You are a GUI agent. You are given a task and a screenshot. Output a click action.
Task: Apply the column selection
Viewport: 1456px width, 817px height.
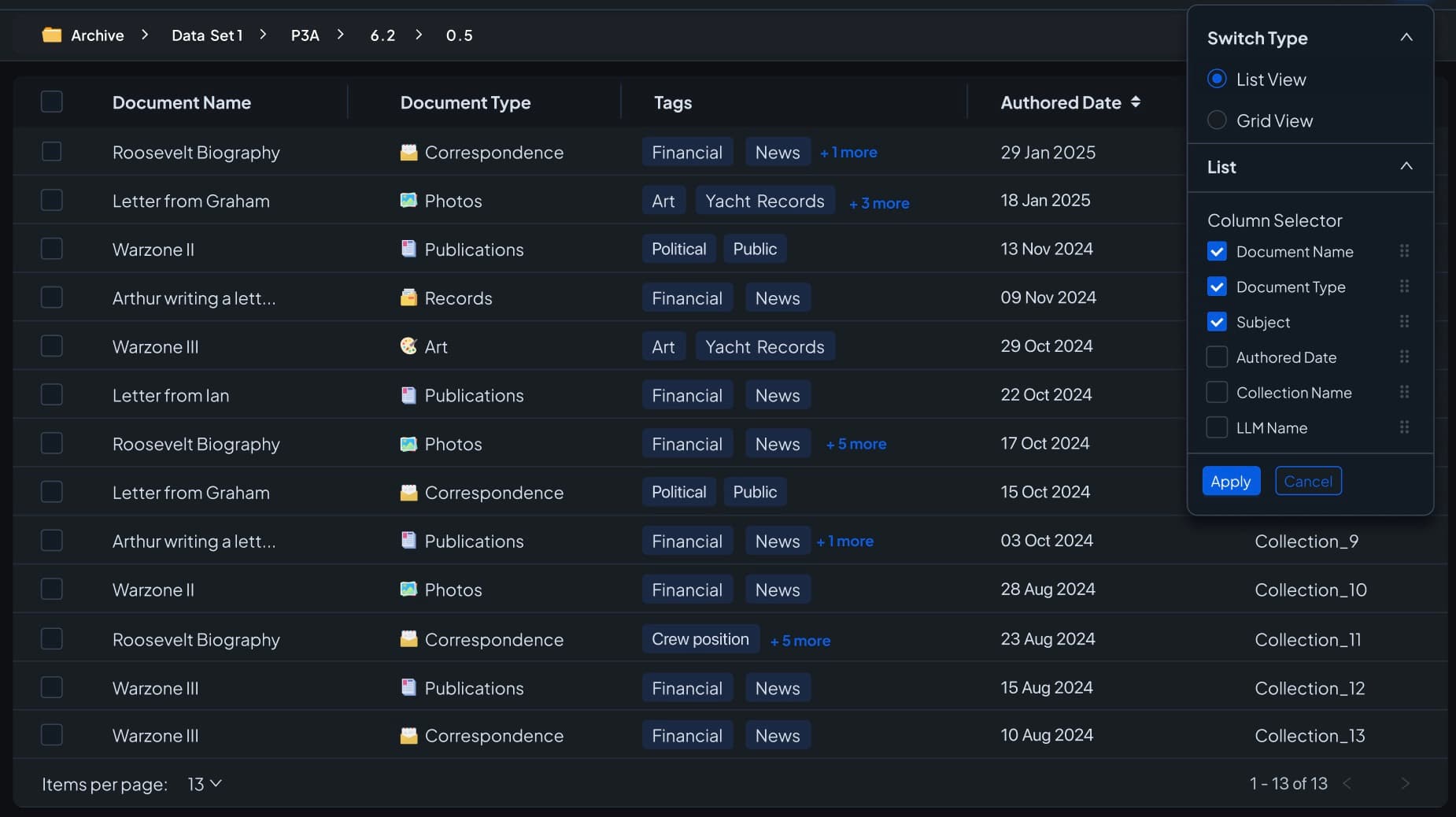tap(1231, 481)
